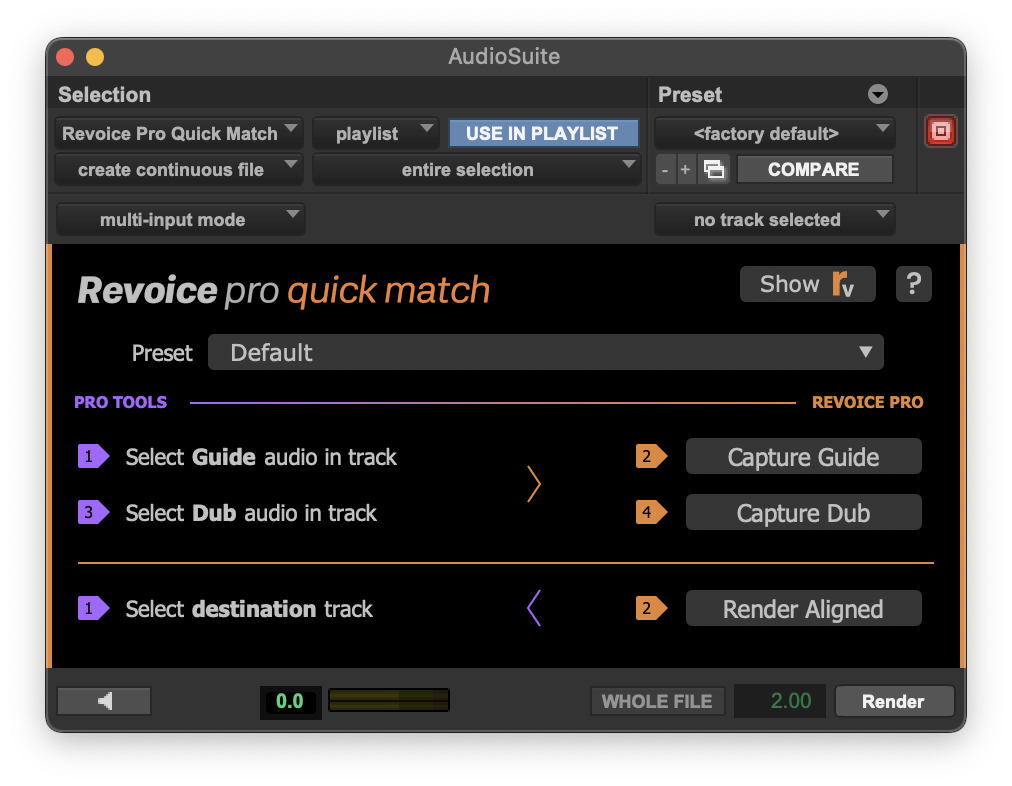The width and height of the screenshot is (1012, 786).
Task: Toggle the WHOLE FILE button
Action: point(657,701)
